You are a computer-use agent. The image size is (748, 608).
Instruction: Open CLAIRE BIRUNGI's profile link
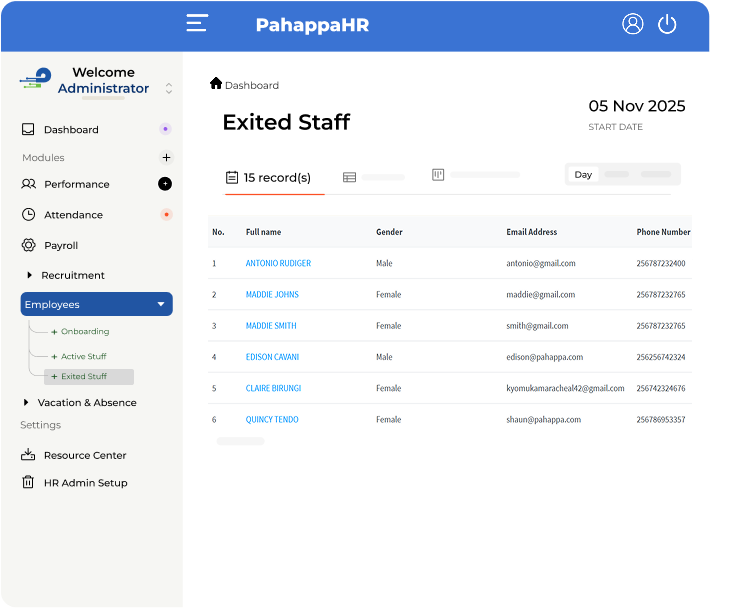273,388
